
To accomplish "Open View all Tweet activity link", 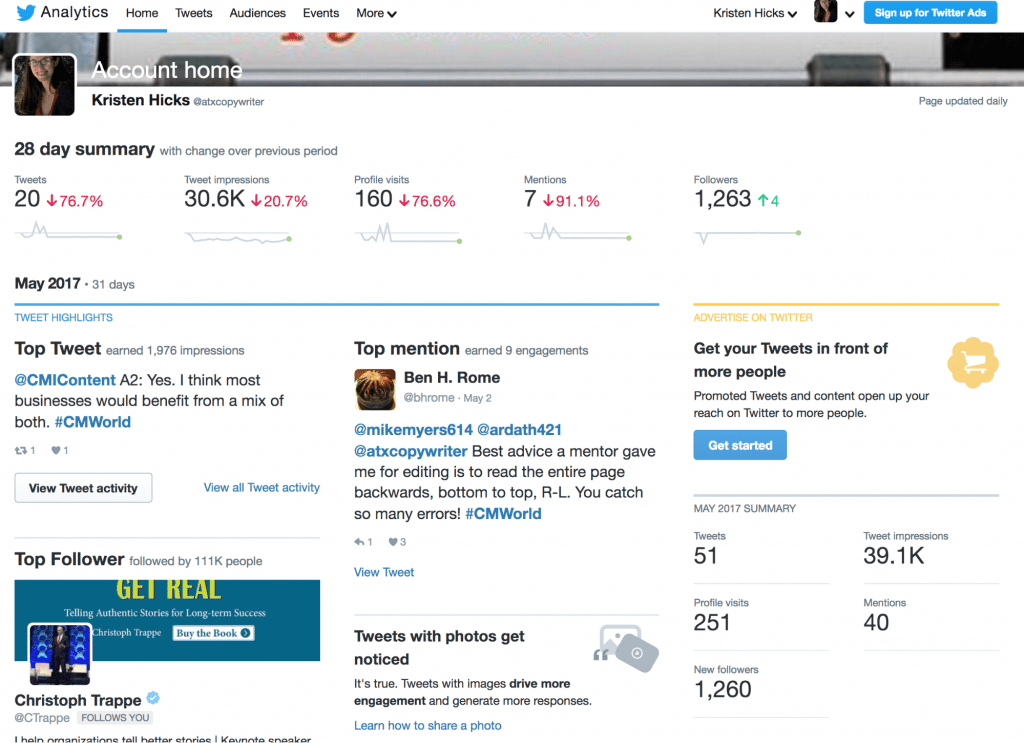I will (x=261, y=488).
